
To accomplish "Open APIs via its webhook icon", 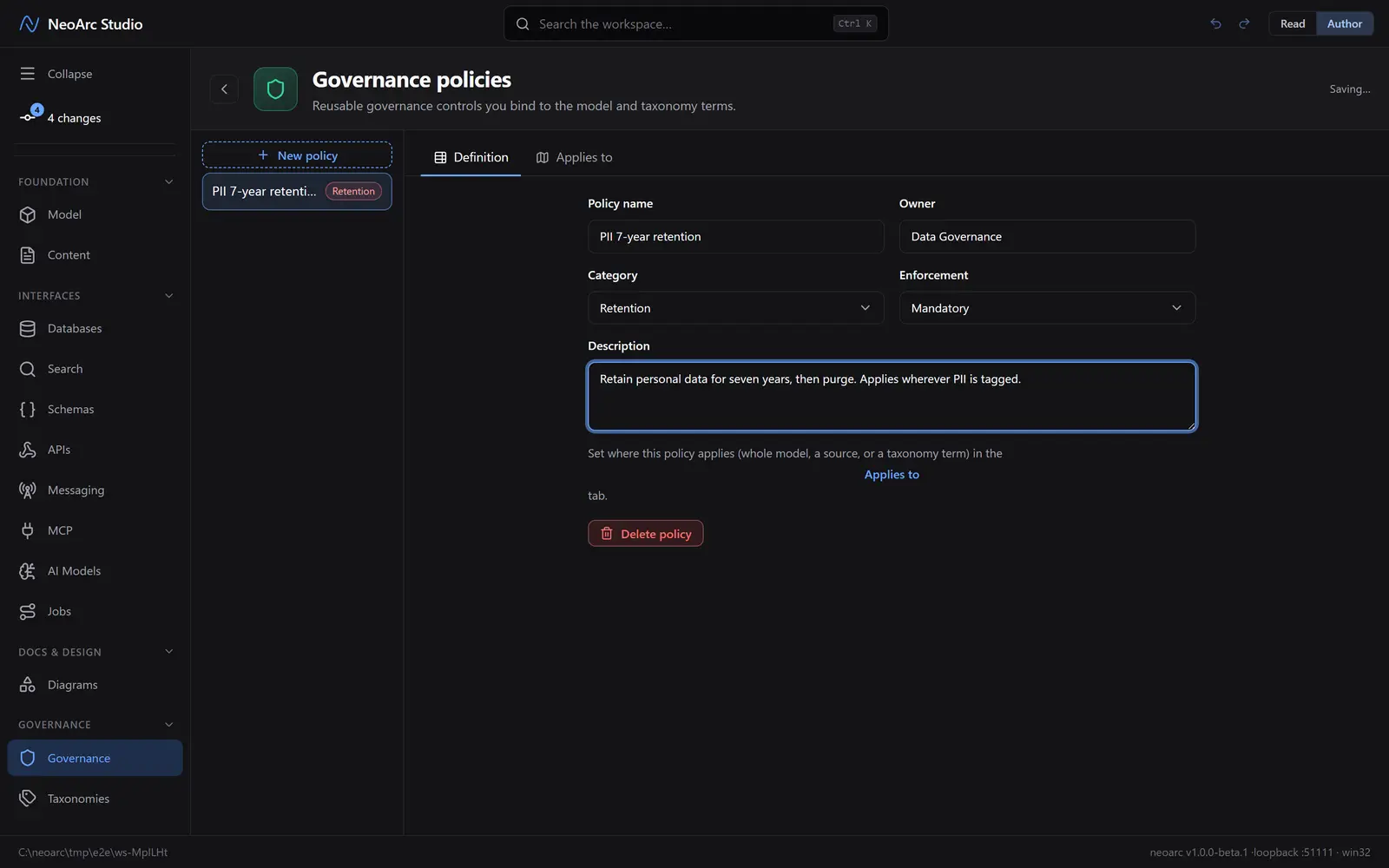I will pos(28,450).
